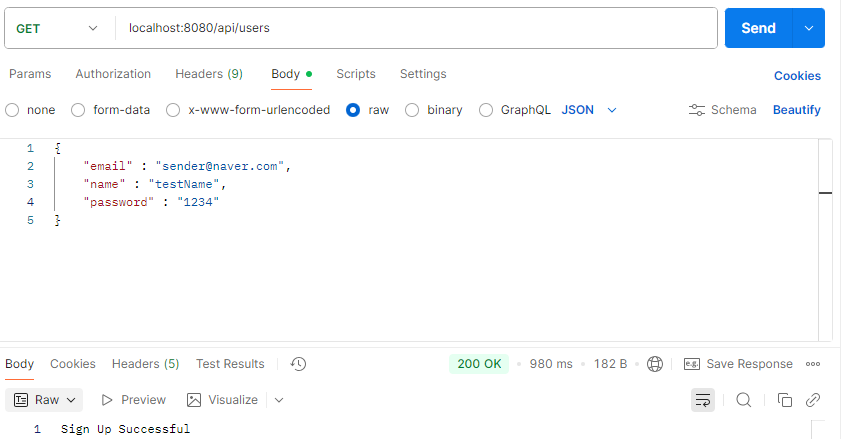Click the Sign Up Successful response text
854x439 pixels.
pos(125,429)
